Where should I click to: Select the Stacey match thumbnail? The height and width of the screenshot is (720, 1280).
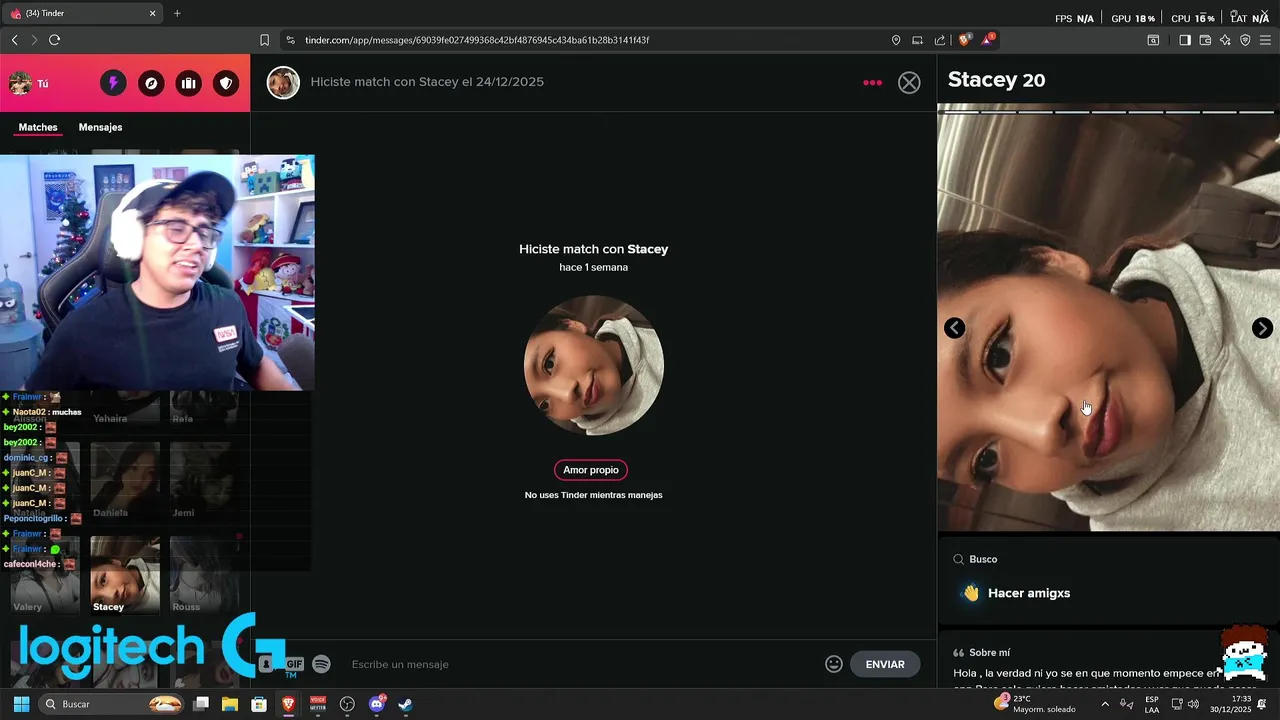pyautogui.click(x=125, y=575)
